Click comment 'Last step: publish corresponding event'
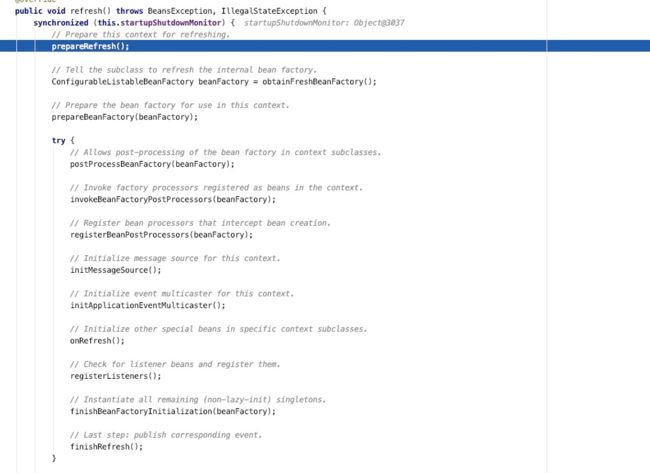Image resolution: width=650 pixels, height=473 pixels. 166,435
